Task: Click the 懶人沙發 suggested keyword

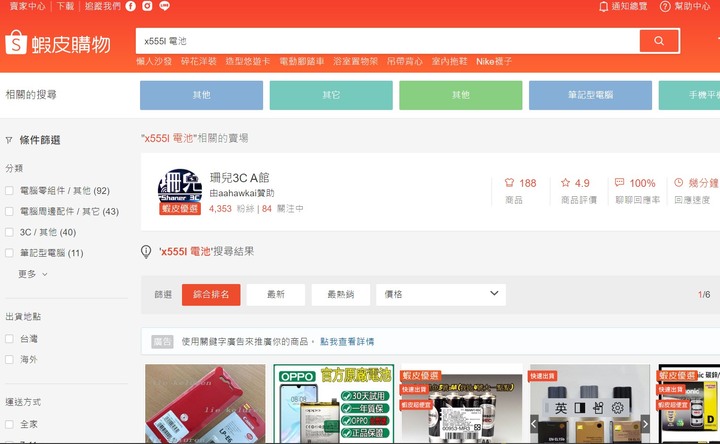Action: (154, 62)
